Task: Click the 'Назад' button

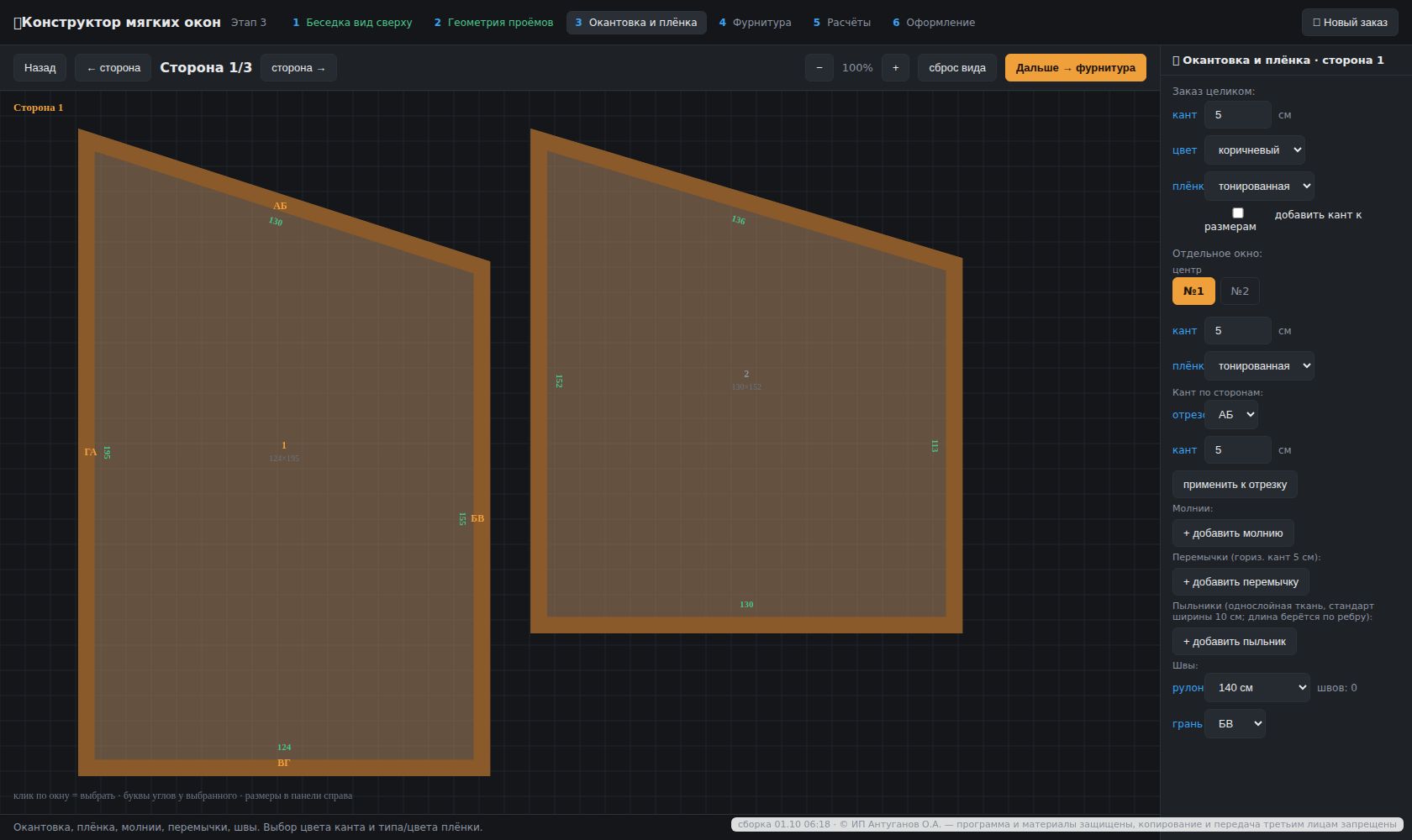Action: pyautogui.click(x=40, y=68)
